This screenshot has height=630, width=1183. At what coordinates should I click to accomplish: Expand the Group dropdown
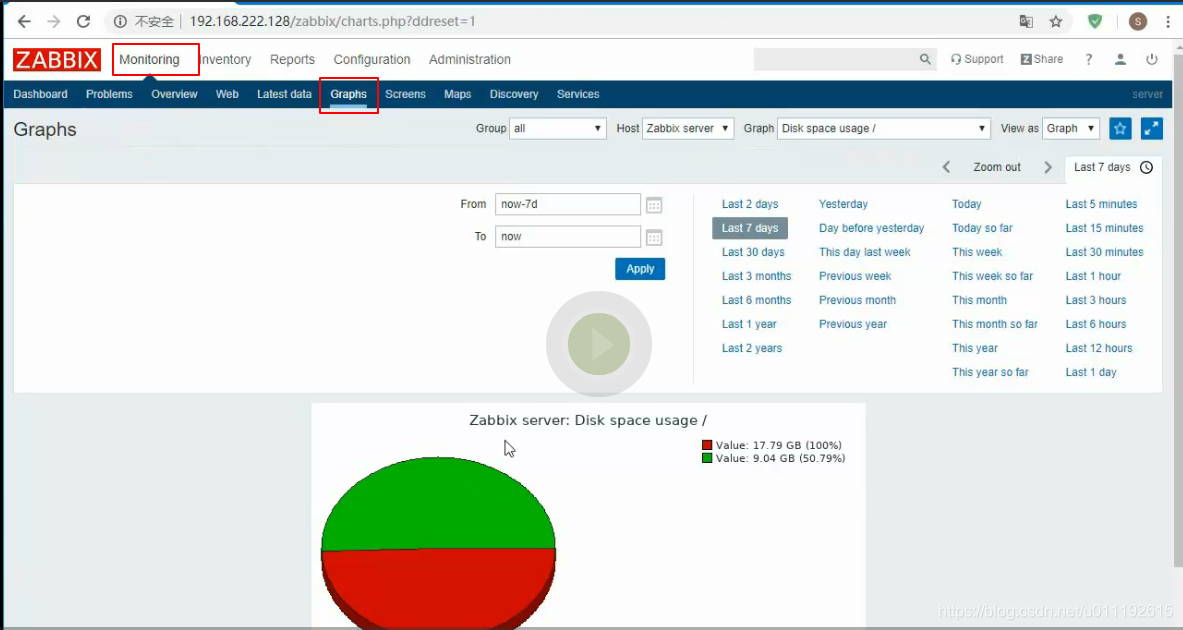(558, 128)
